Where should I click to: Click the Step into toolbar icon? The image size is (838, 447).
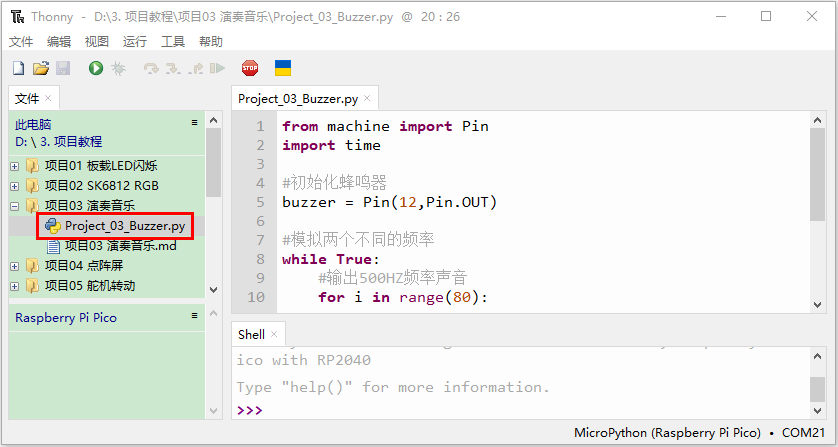[173, 68]
